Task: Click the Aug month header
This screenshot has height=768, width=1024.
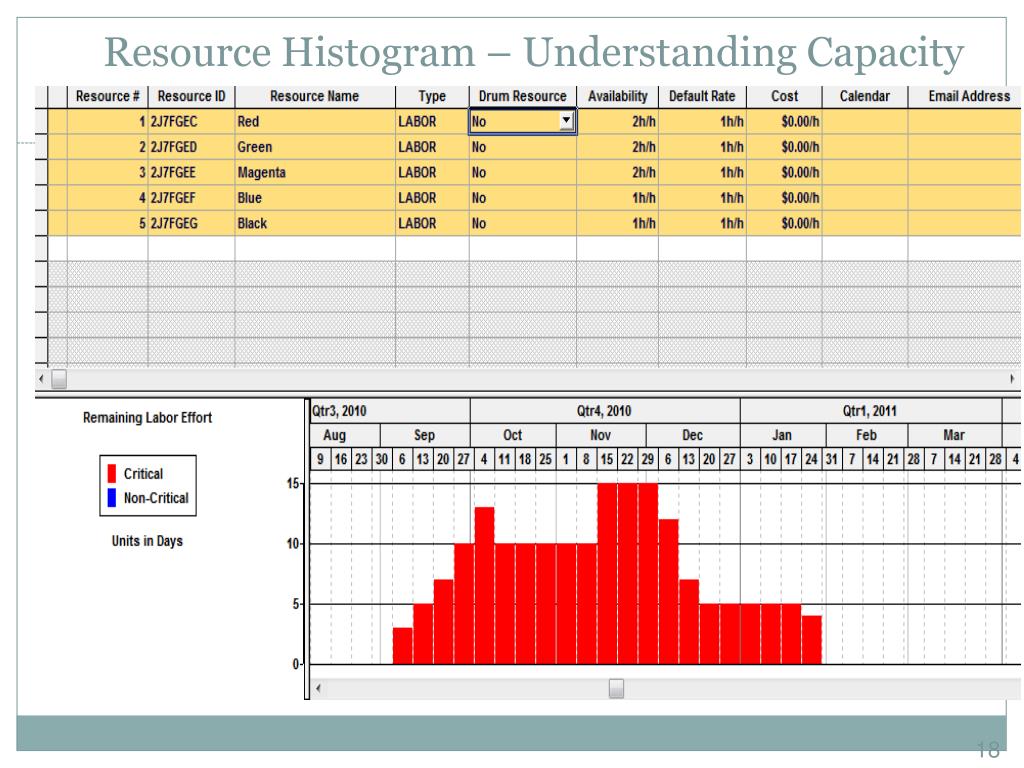Action: point(345,435)
